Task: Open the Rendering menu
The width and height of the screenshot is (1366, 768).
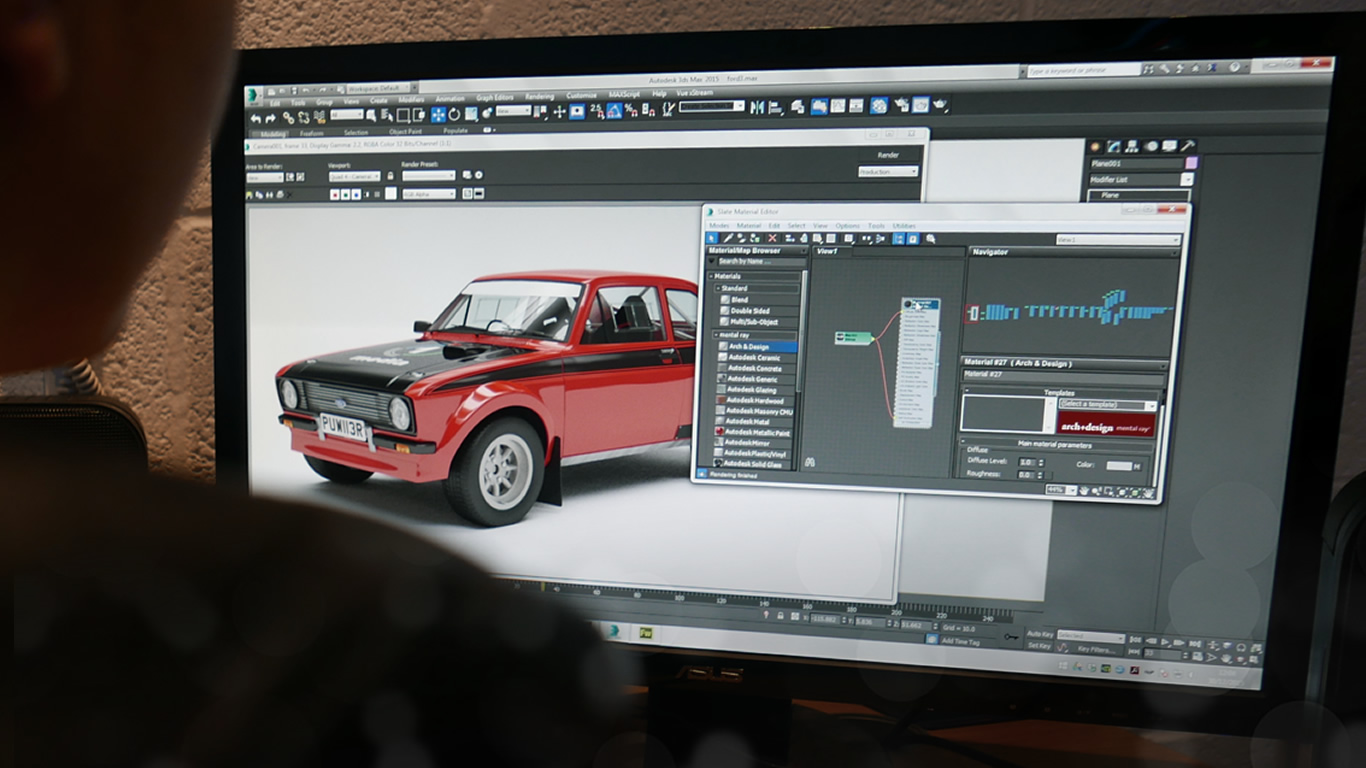Action: point(539,97)
